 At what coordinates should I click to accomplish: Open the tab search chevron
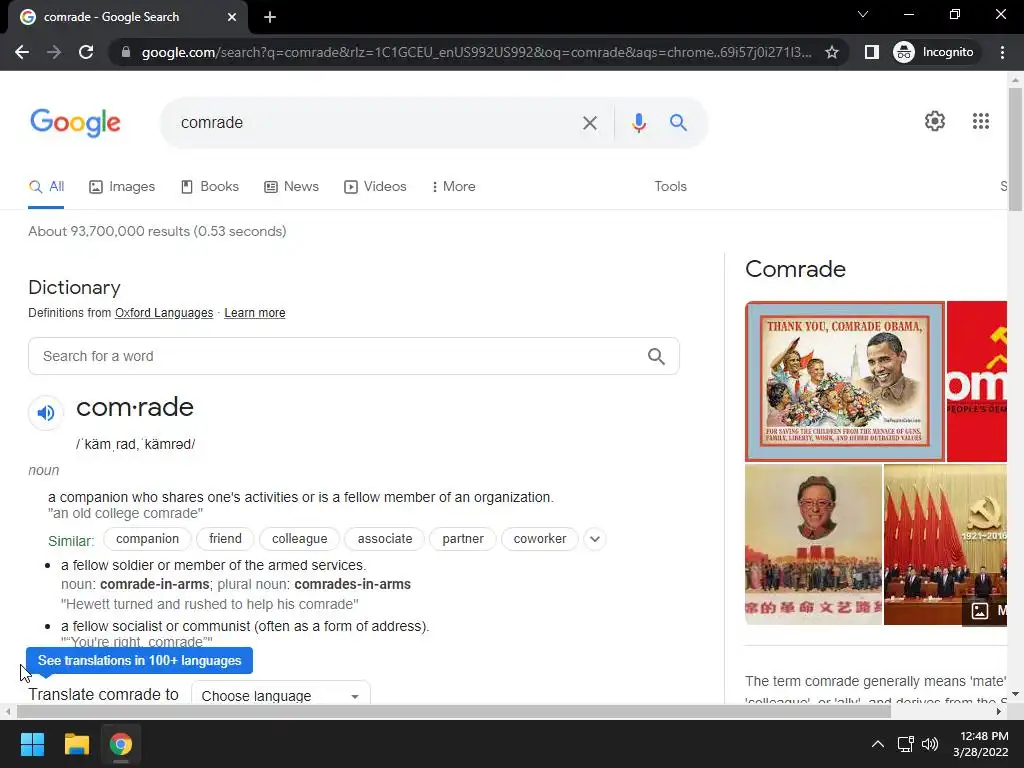tap(863, 14)
